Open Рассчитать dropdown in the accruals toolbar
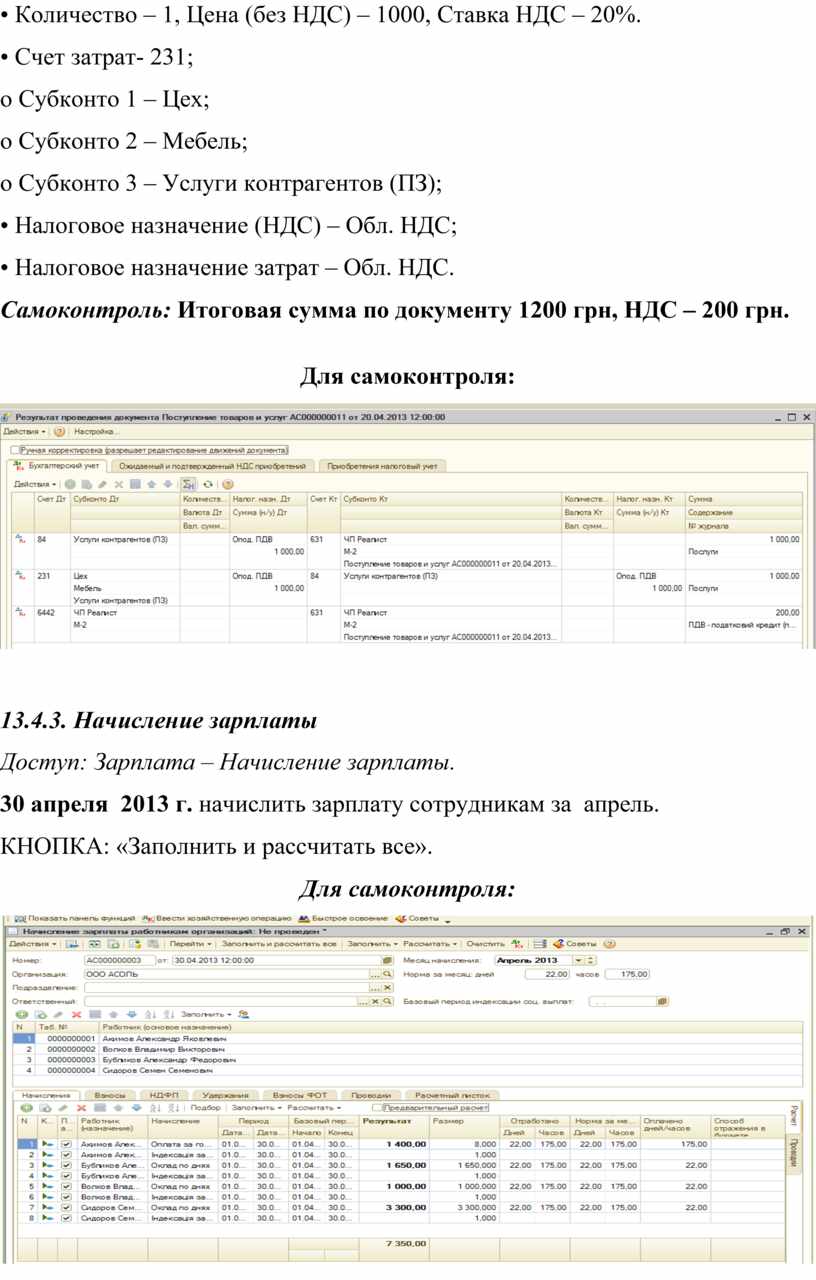 click(315, 1108)
